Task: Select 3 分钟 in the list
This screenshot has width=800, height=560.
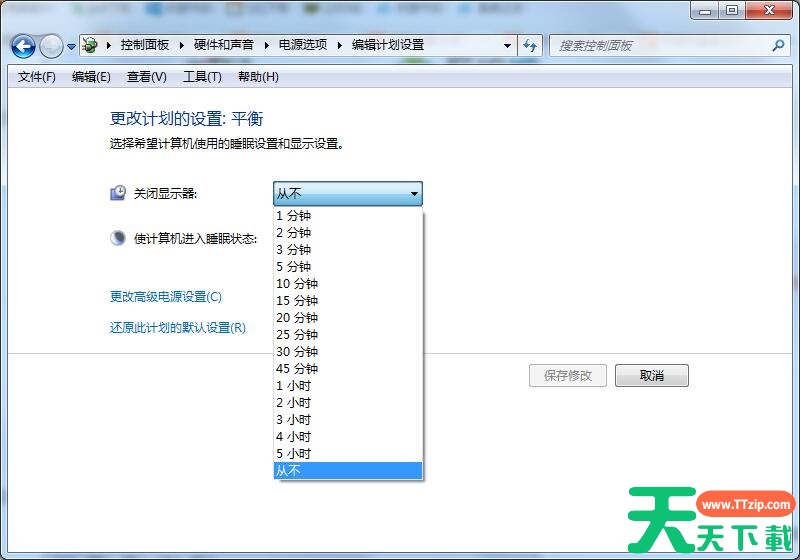Action: click(348, 250)
